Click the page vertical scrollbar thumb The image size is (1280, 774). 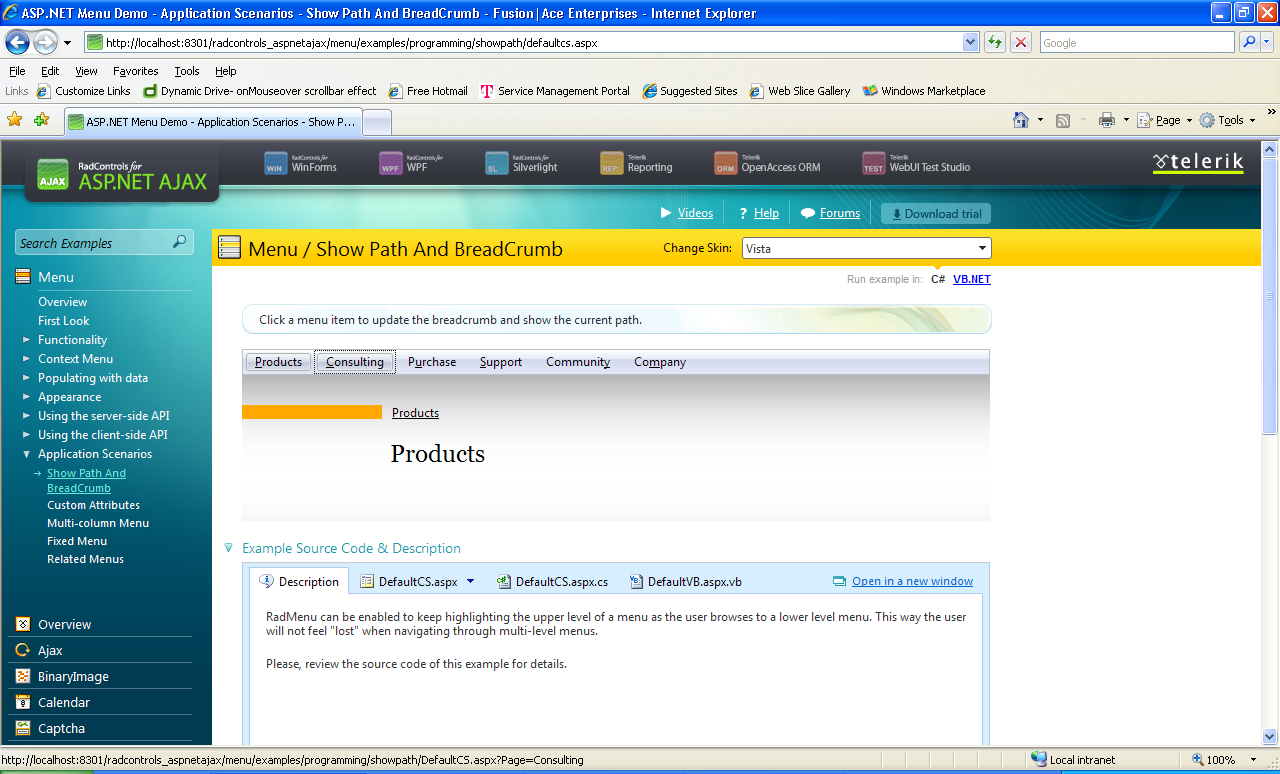[x=1270, y=296]
